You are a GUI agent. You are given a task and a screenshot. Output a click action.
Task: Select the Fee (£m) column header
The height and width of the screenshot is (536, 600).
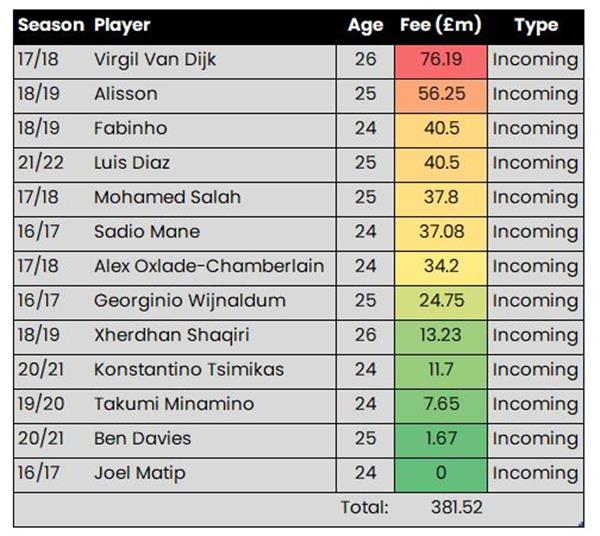point(440,26)
